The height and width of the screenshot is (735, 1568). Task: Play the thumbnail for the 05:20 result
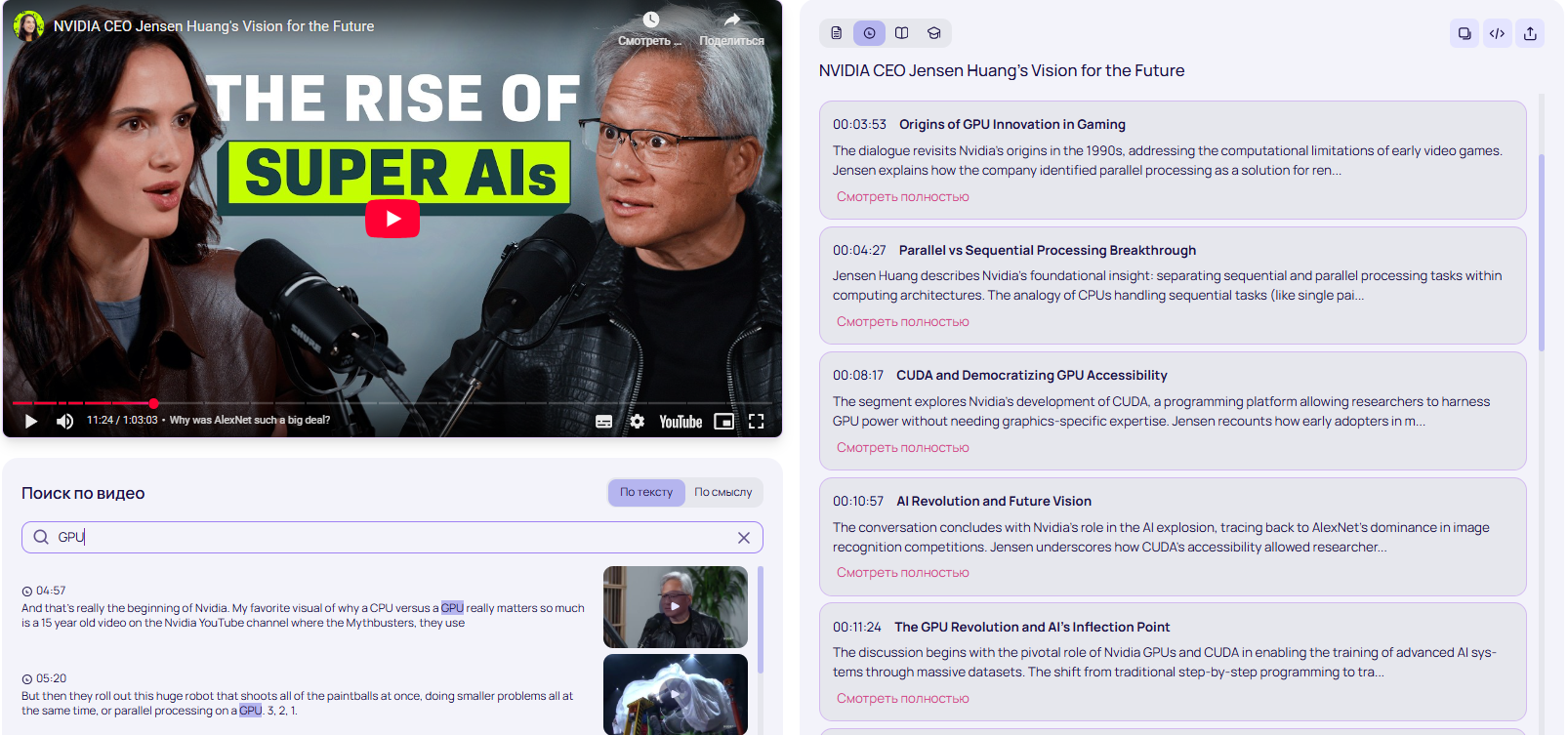[x=676, y=694]
